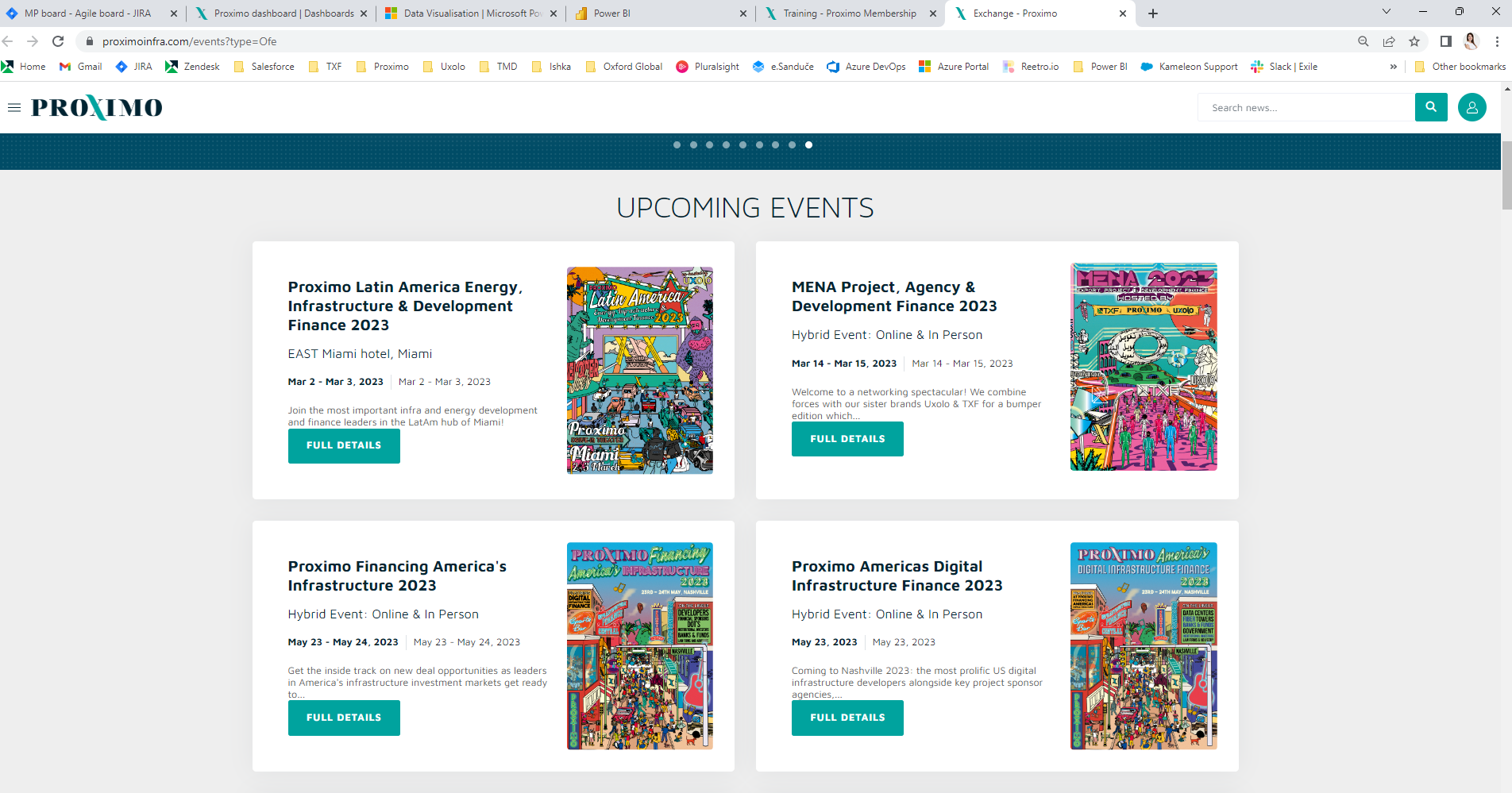Show hidden bookmarks with the chevron
The height and width of the screenshot is (793, 1512).
point(1393,67)
